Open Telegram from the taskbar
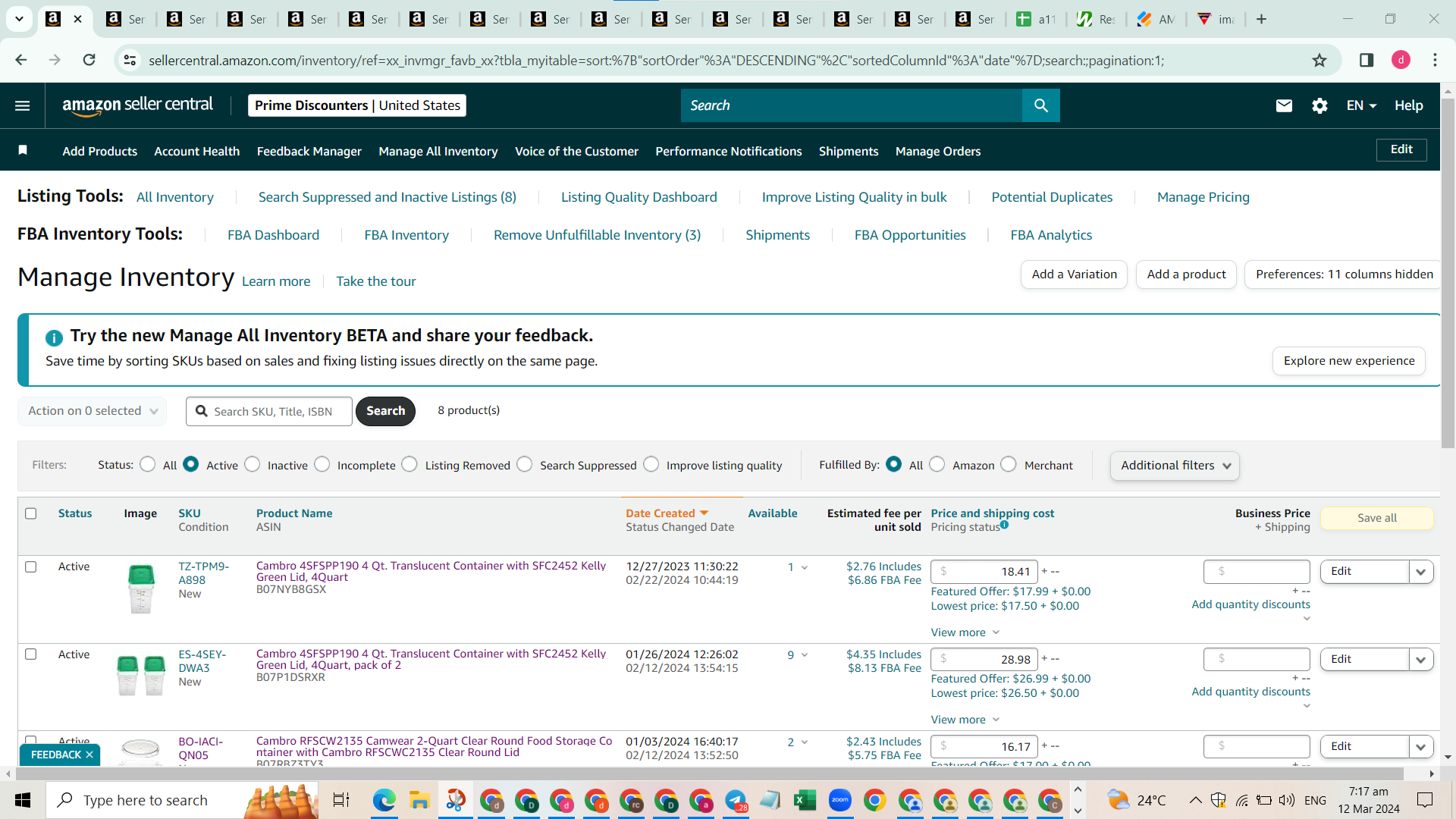Screen dimensions: 1456x819 tap(736, 800)
